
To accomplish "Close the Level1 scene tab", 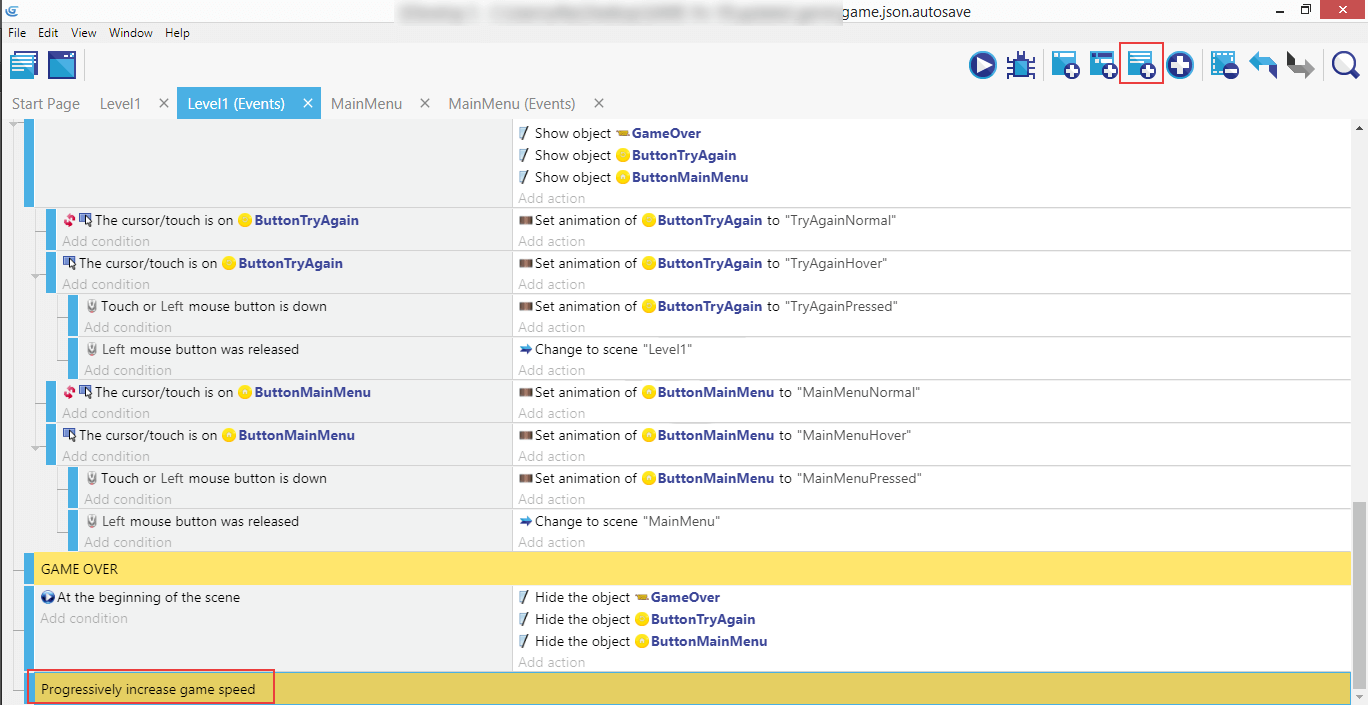I will pos(164,104).
